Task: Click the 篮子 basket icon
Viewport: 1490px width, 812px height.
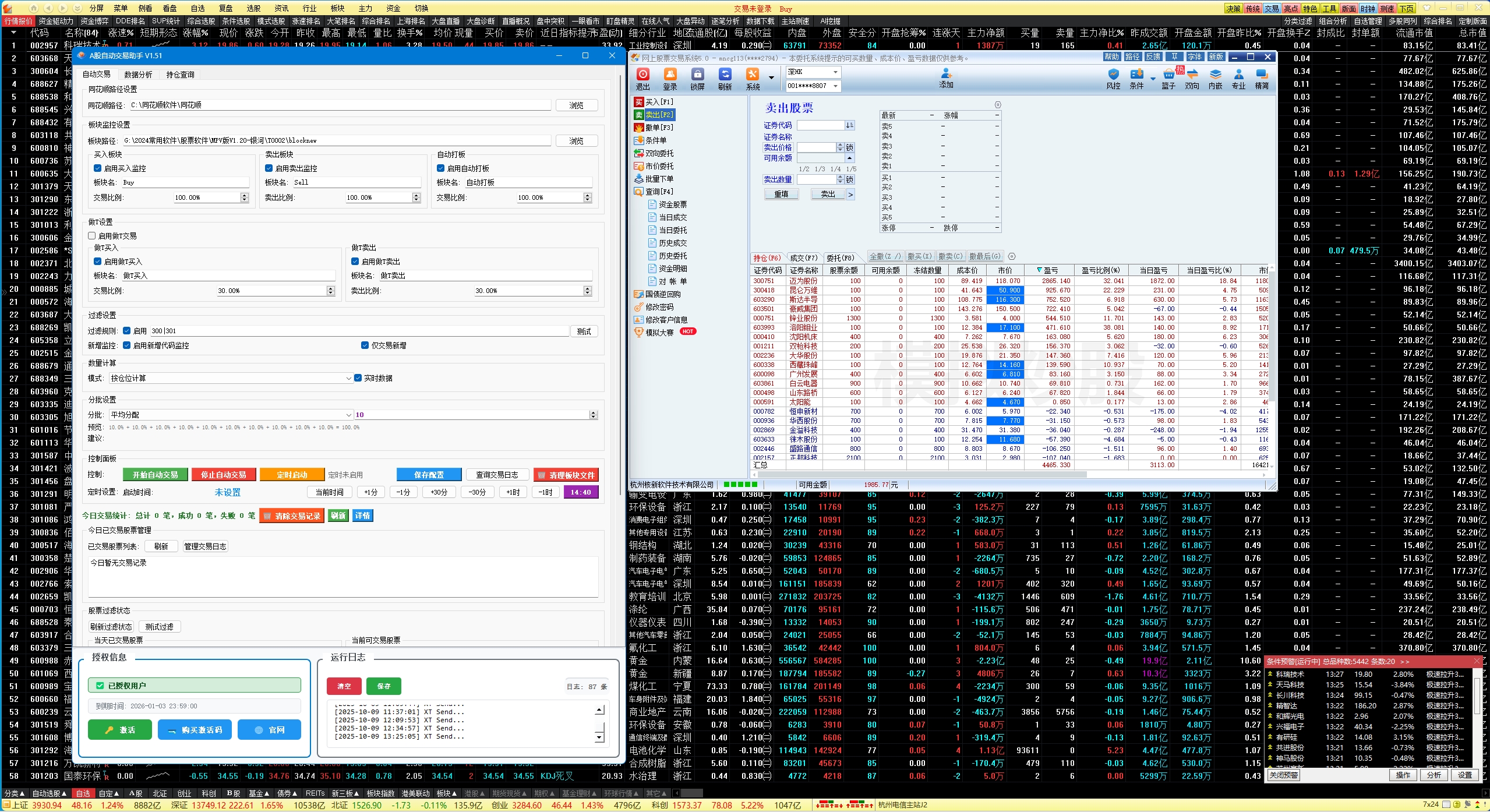Action: [x=1168, y=75]
